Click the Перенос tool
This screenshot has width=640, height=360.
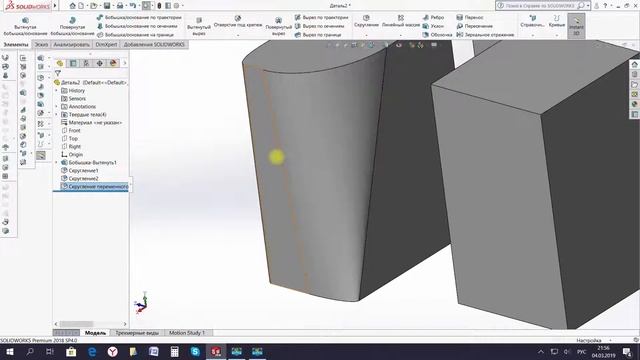point(470,18)
